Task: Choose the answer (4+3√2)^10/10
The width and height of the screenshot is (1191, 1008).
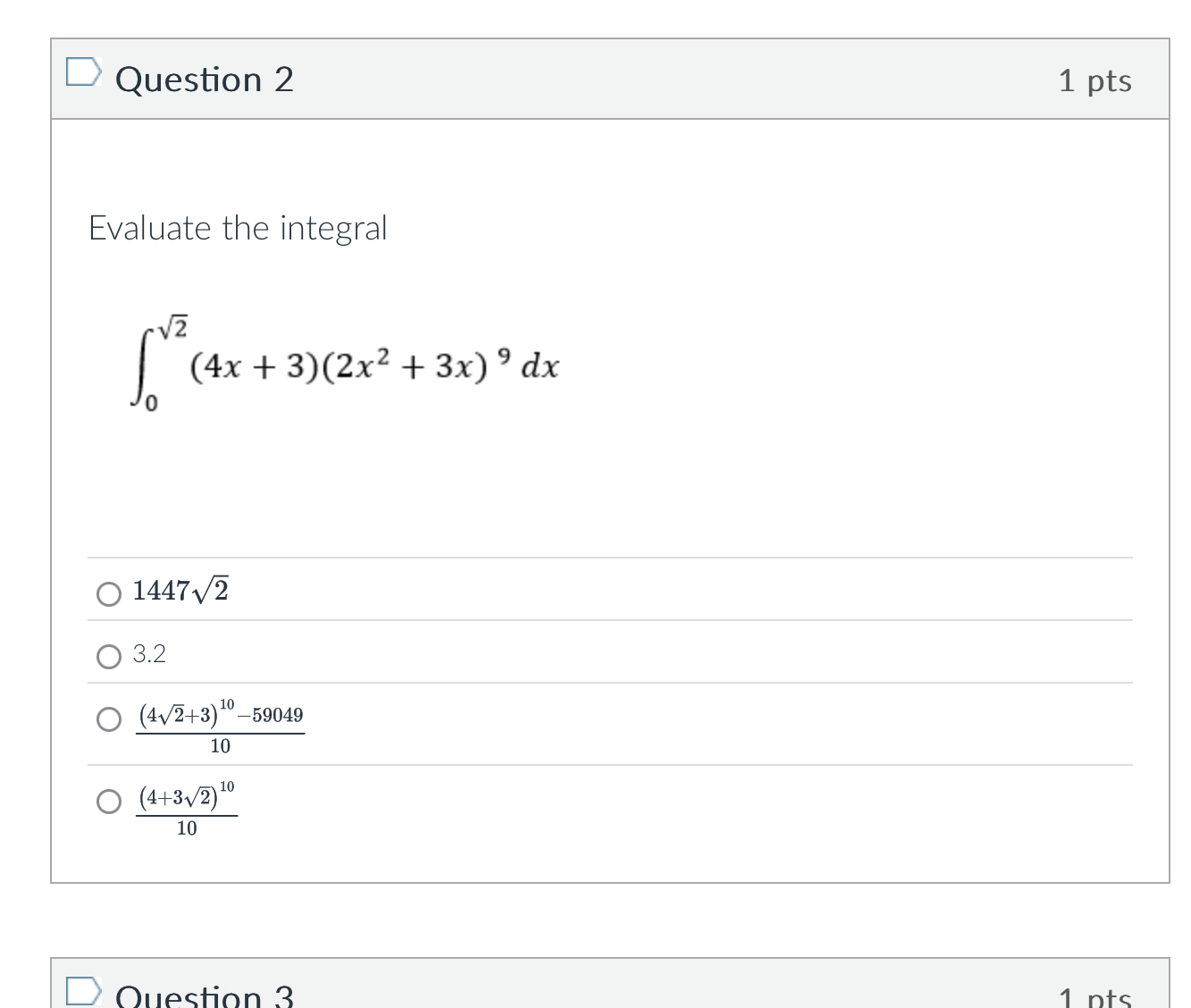Action: 109,802
